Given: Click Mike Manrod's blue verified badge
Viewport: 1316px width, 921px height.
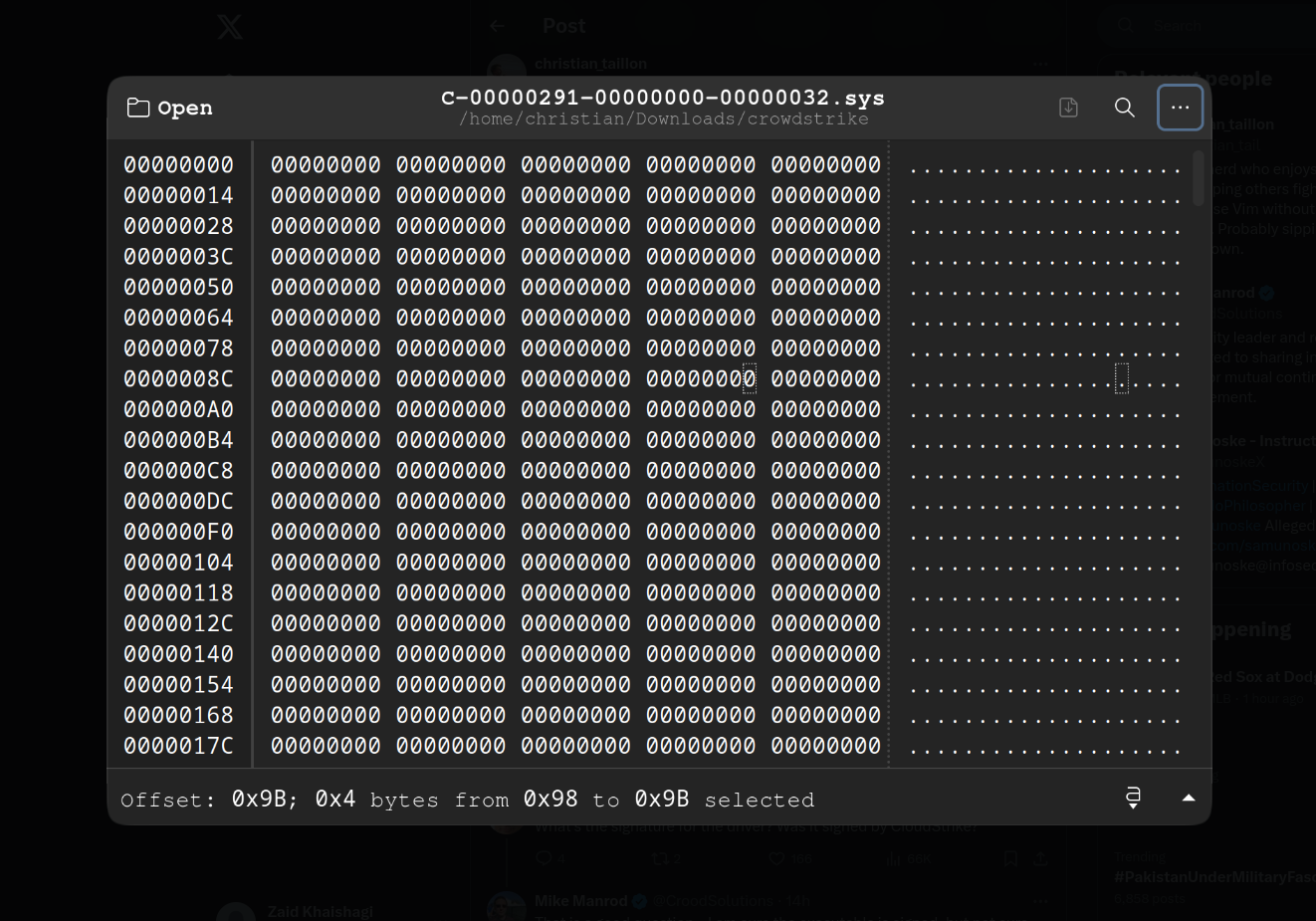Looking at the screenshot, I should (x=638, y=900).
